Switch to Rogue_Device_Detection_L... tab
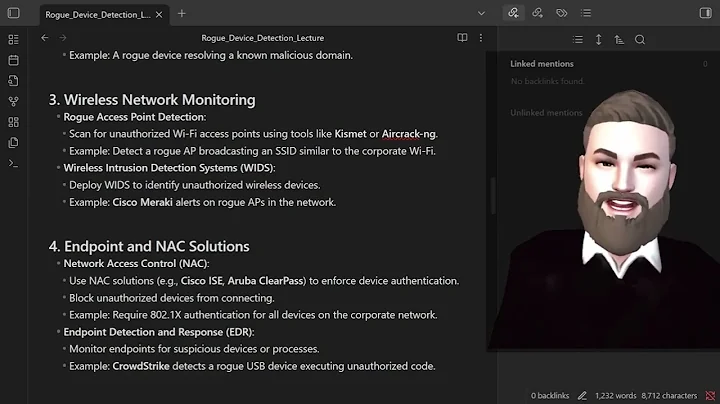720x404 pixels. (x=97, y=15)
